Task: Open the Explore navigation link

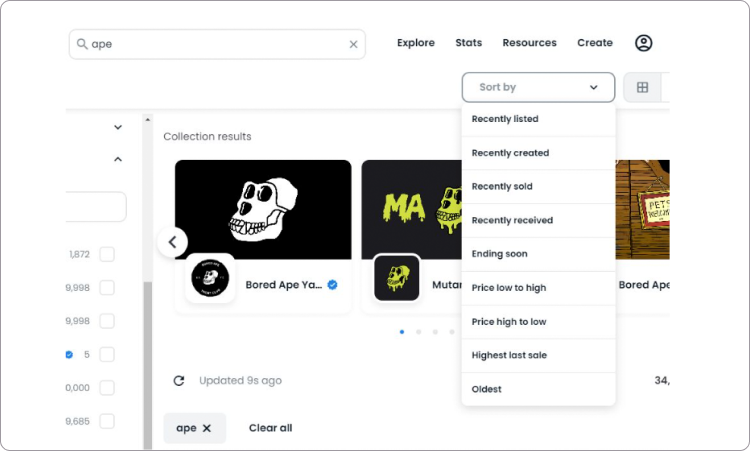Action: [x=415, y=43]
